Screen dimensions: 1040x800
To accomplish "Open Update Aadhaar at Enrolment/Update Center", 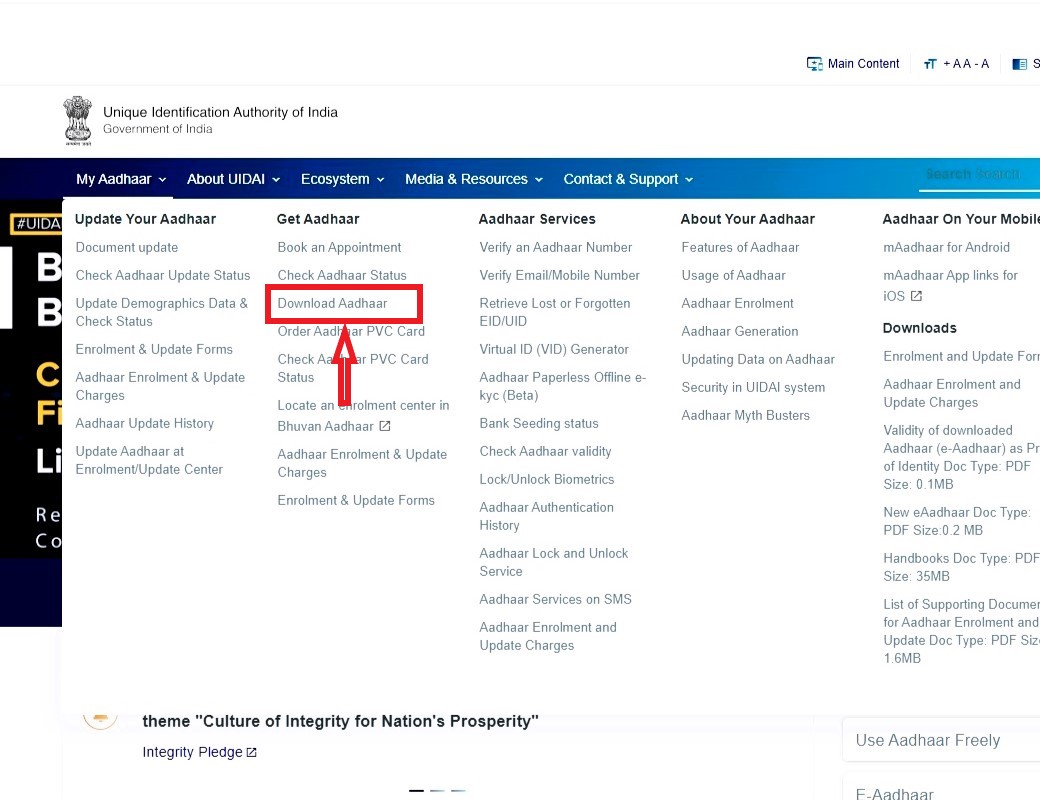I will coord(149,460).
